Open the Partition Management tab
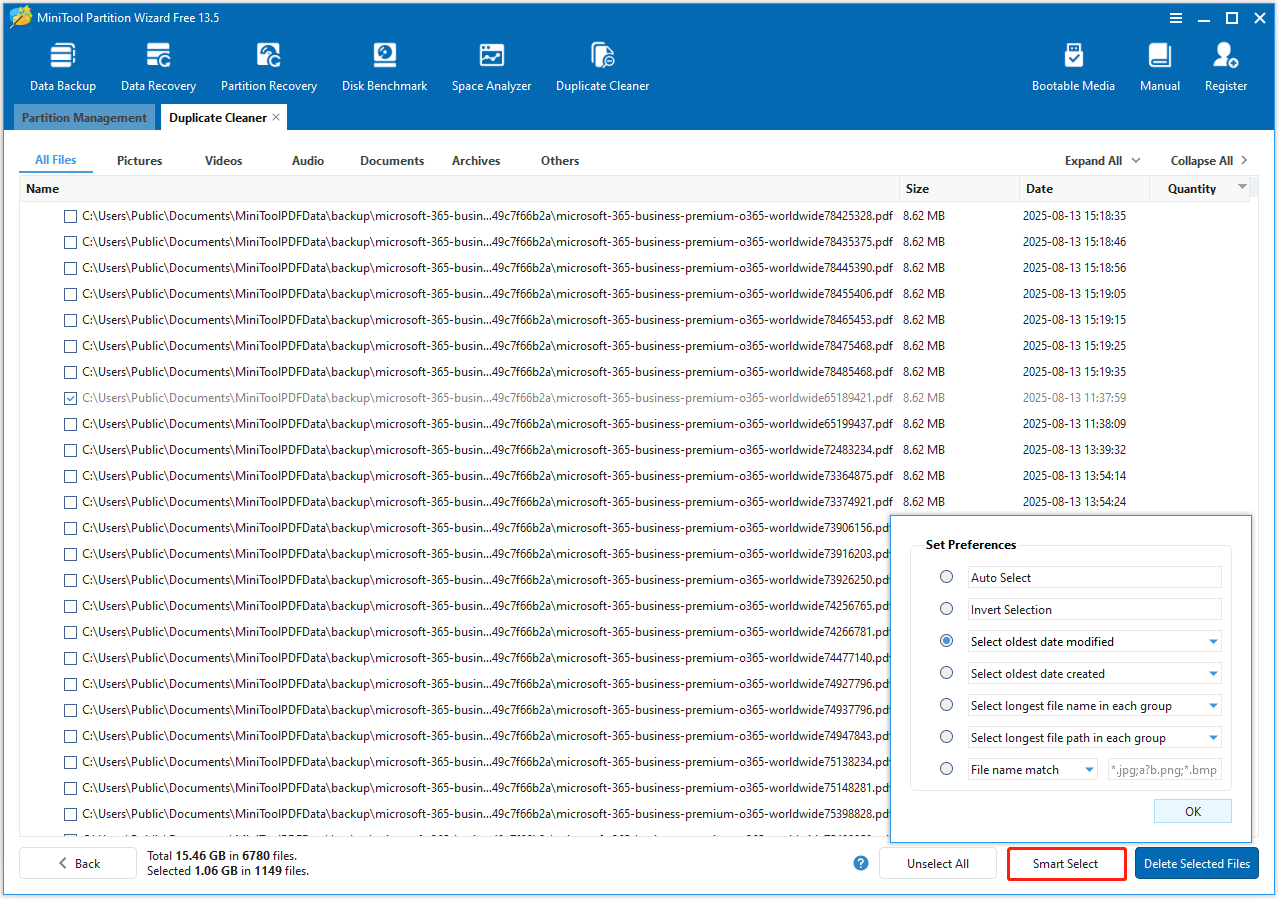The image size is (1279, 900). (x=84, y=117)
